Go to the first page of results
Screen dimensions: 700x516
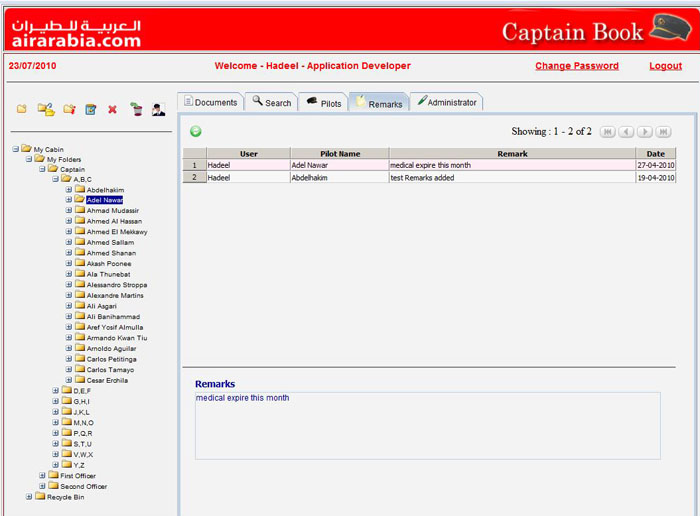tap(607, 132)
